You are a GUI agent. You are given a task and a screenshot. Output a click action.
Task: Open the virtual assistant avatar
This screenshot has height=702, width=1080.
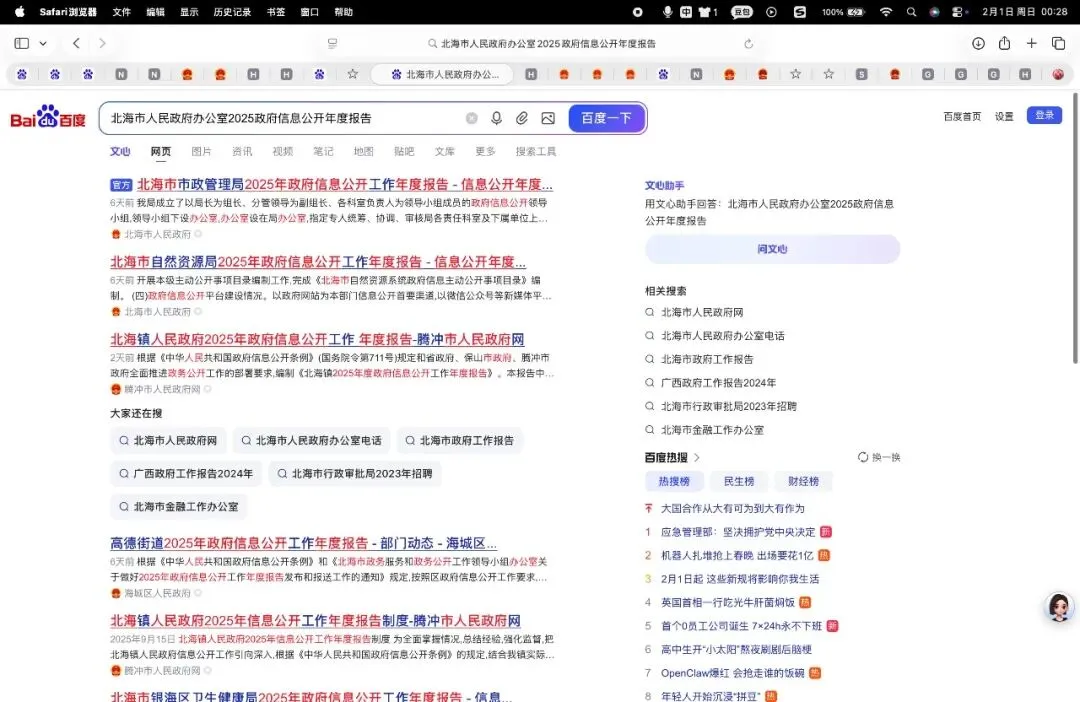click(1059, 607)
